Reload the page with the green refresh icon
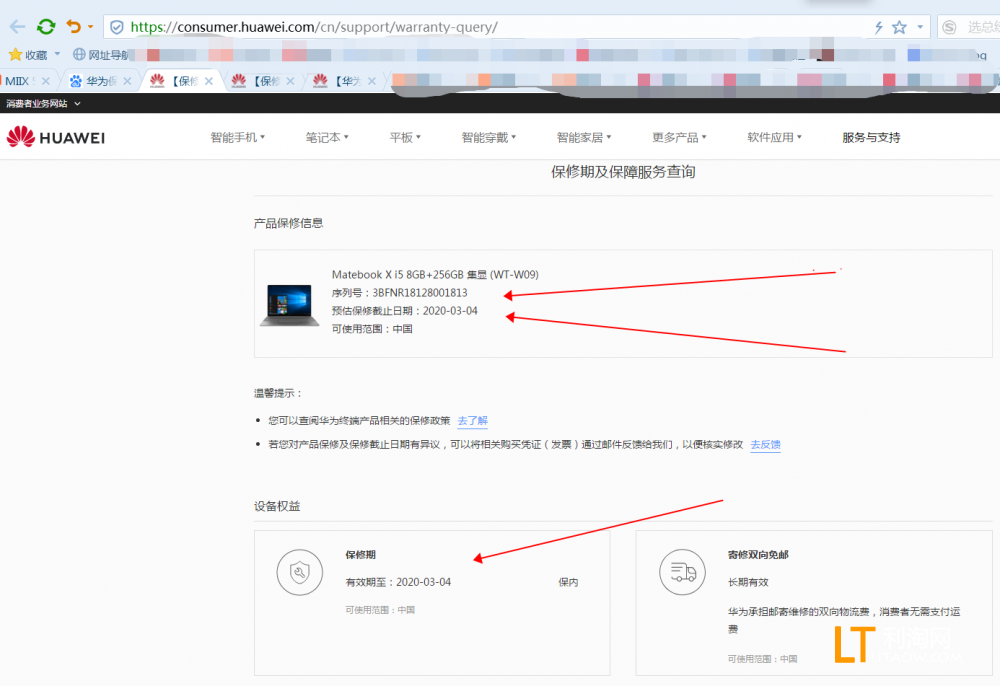This screenshot has height=686, width=1000. click(46, 27)
